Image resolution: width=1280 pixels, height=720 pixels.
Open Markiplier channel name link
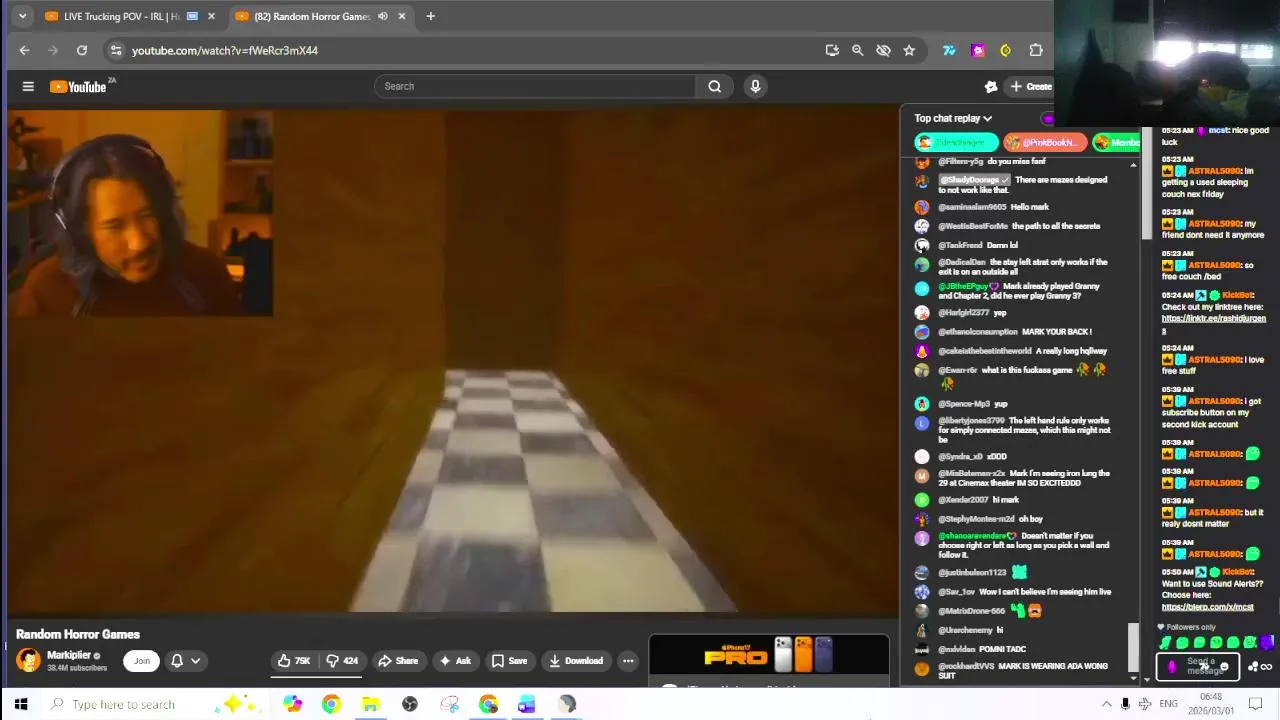pos(69,655)
